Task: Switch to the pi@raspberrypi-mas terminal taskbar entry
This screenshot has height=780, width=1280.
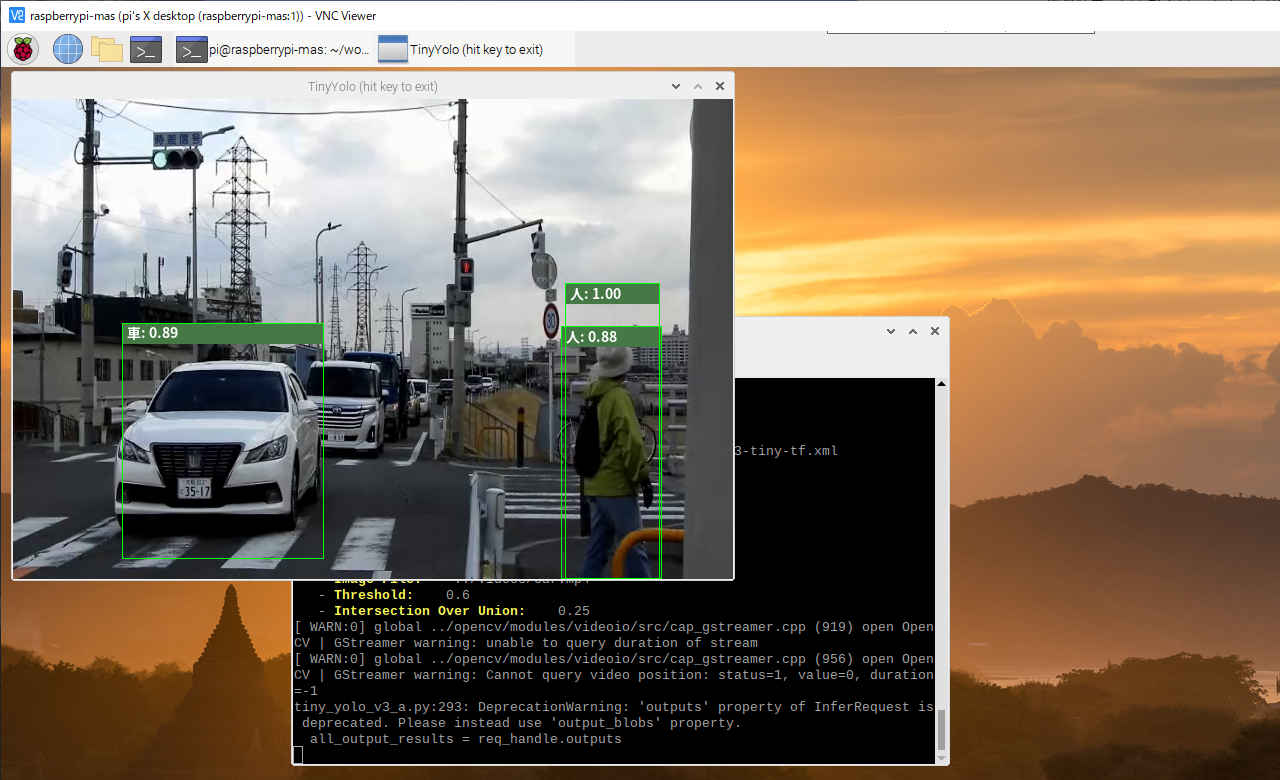Action: point(273,49)
